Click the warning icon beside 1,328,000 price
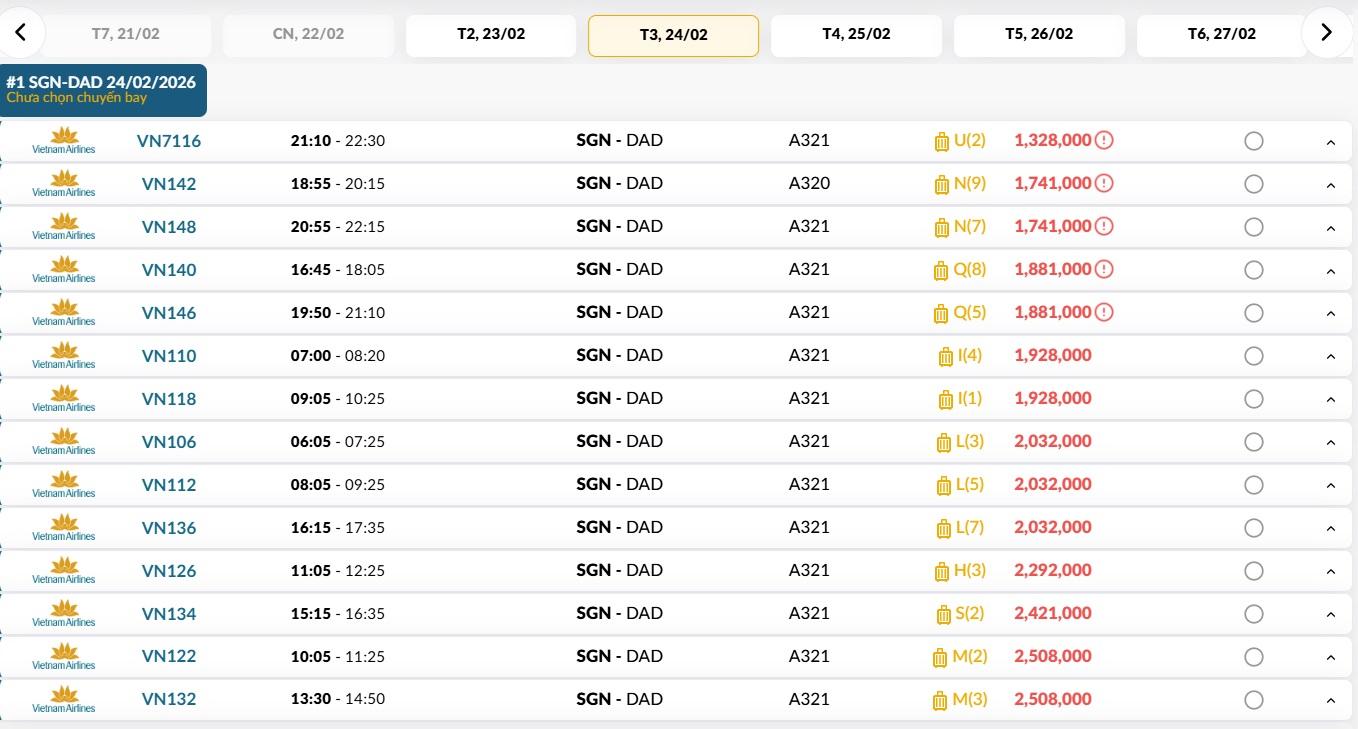Viewport: 1358px width, 729px height. pyautogui.click(x=1104, y=141)
